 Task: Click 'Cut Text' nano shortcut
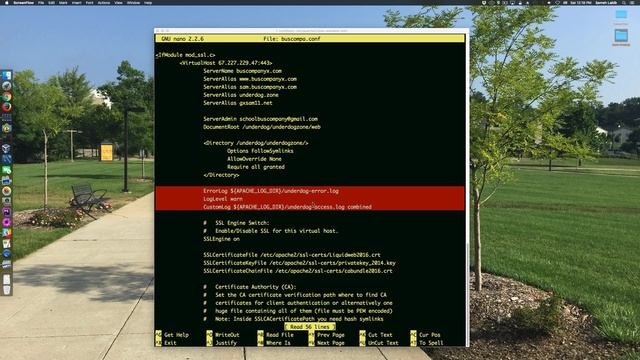[x=380, y=335]
